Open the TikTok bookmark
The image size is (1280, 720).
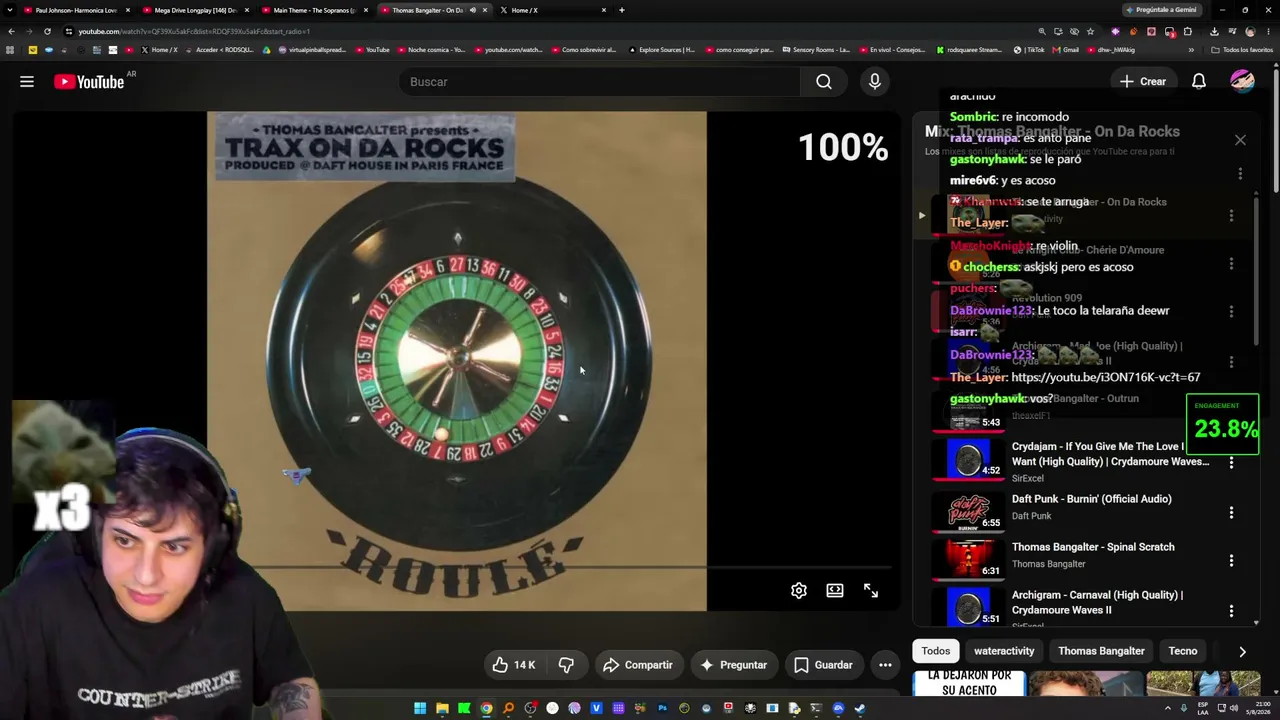click(x=1029, y=49)
